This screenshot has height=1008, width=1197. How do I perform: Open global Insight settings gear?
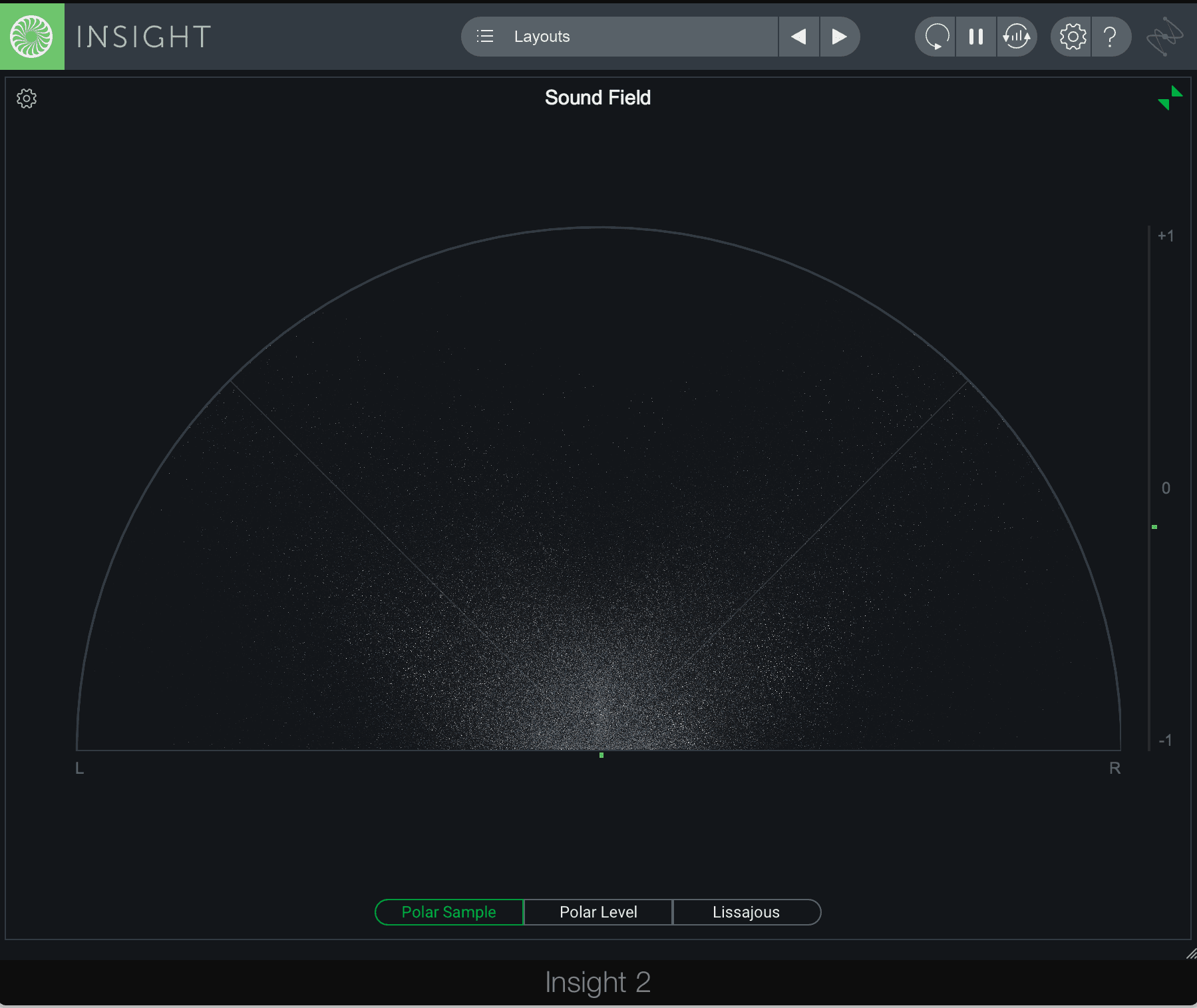tap(1073, 37)
